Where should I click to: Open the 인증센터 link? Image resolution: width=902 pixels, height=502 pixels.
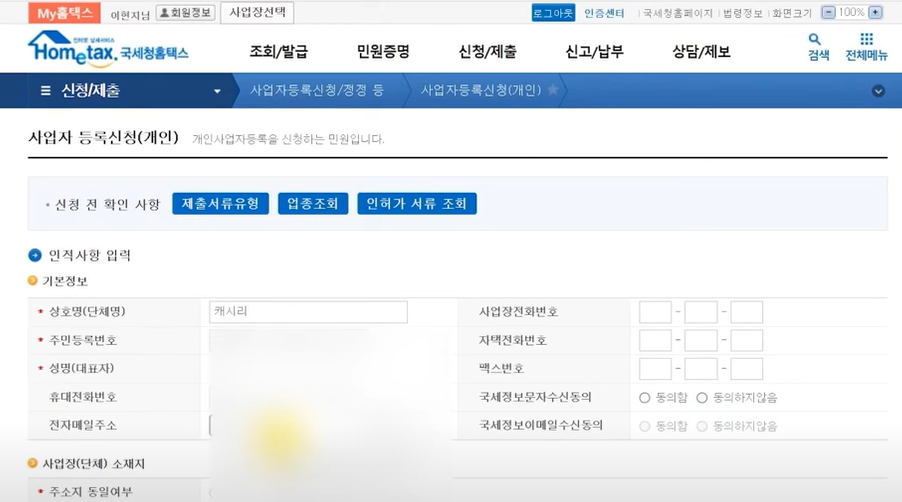[x=604, y=13]
